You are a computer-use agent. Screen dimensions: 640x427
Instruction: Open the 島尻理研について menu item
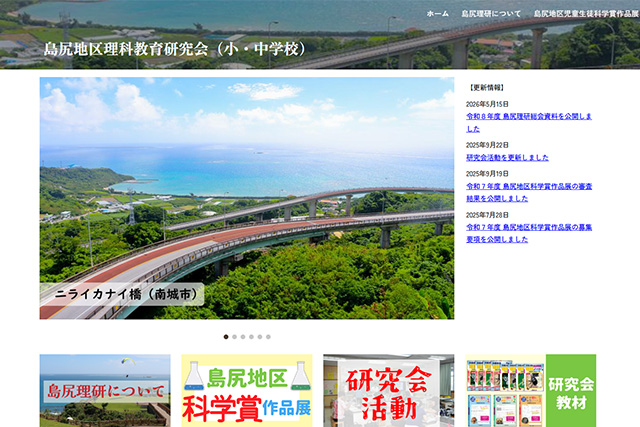pos(491,13)
